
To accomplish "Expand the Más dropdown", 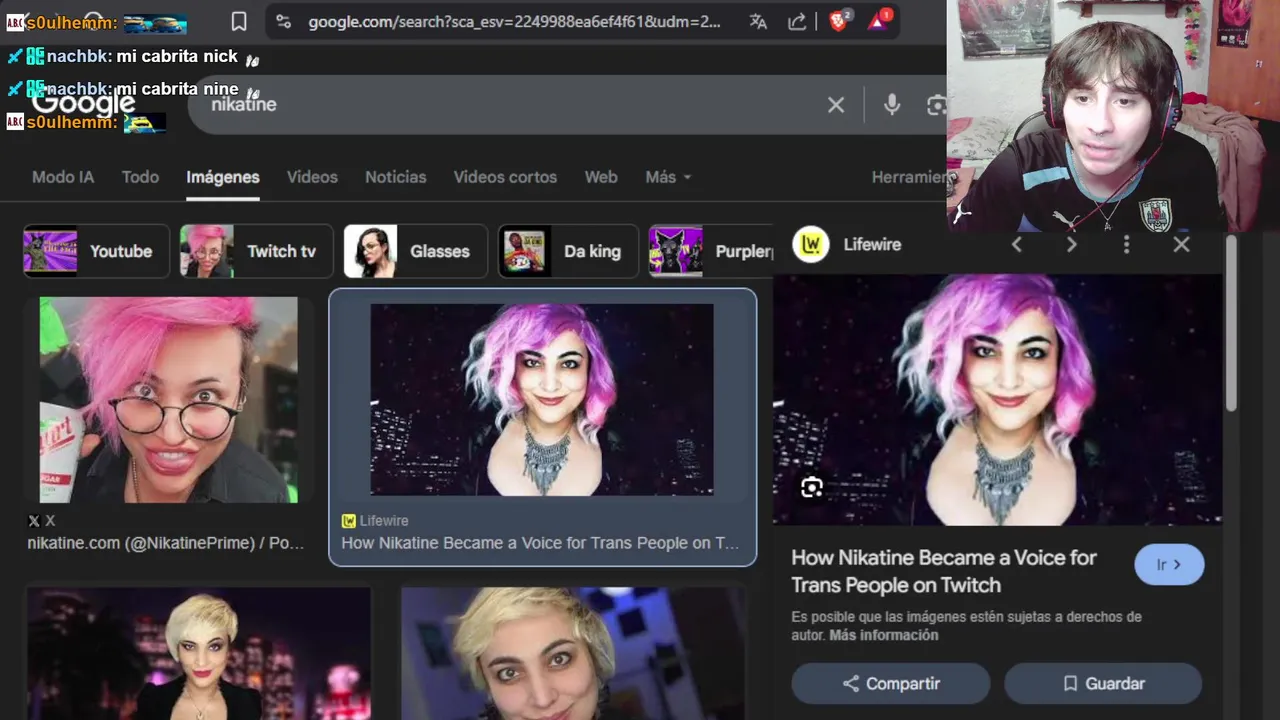I will (668, 177).
